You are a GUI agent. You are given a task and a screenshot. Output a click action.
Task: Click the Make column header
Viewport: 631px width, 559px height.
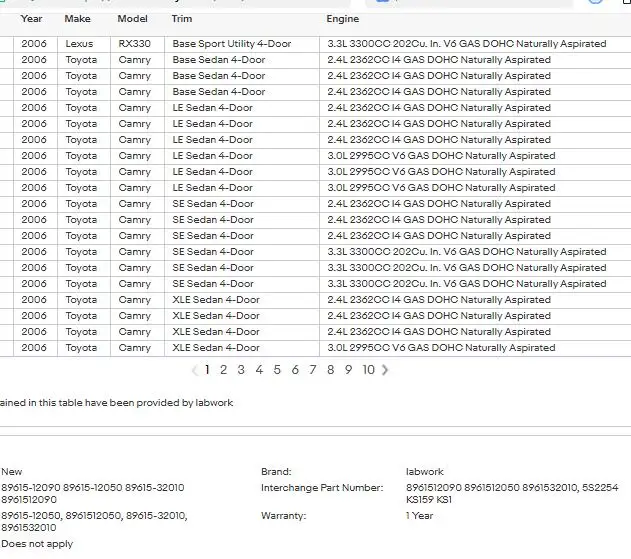(x=77, y=19)
